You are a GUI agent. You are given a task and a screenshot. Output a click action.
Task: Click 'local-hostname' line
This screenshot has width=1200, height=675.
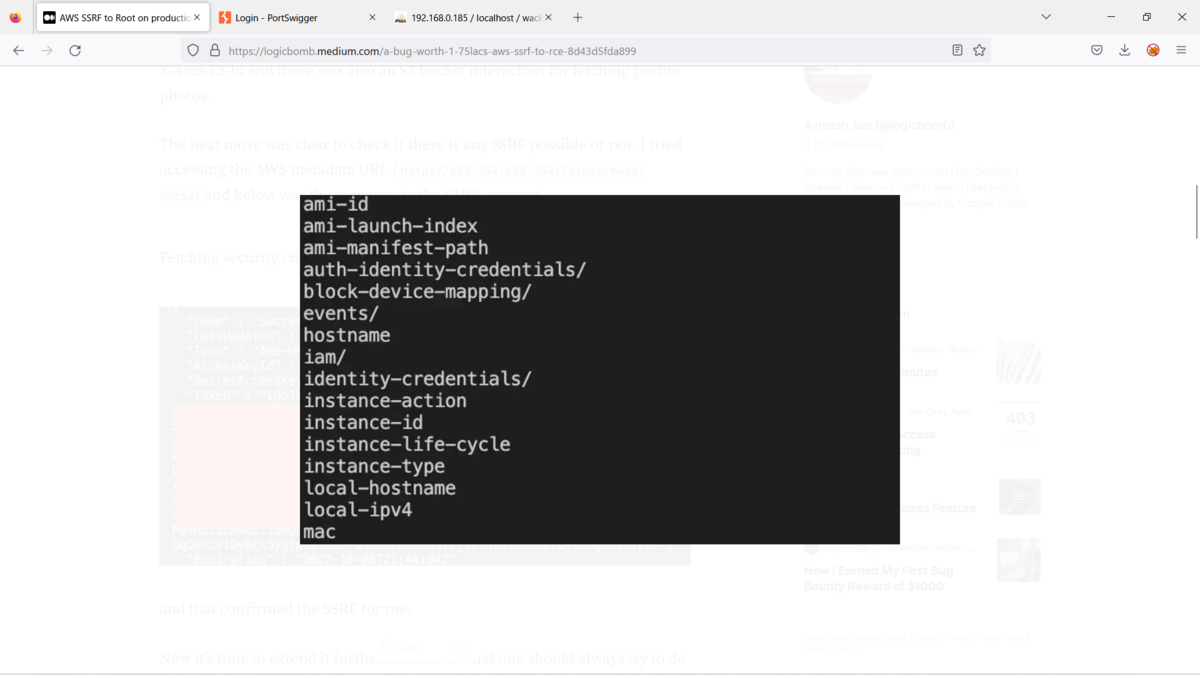coord(379,488)
